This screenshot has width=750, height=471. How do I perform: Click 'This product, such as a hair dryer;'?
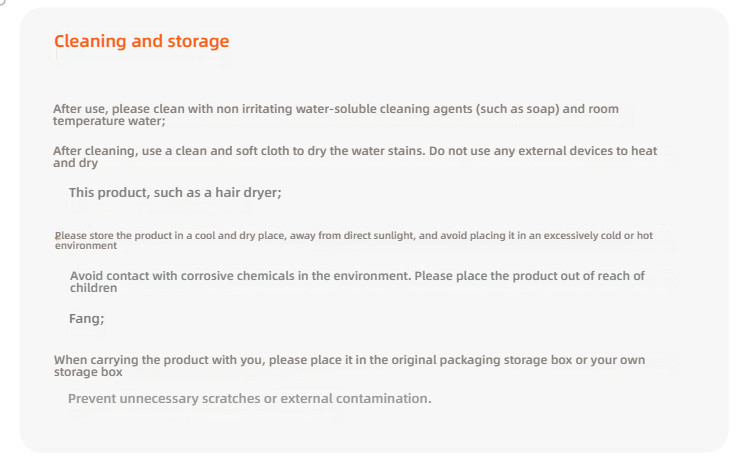tap(175, 193)
